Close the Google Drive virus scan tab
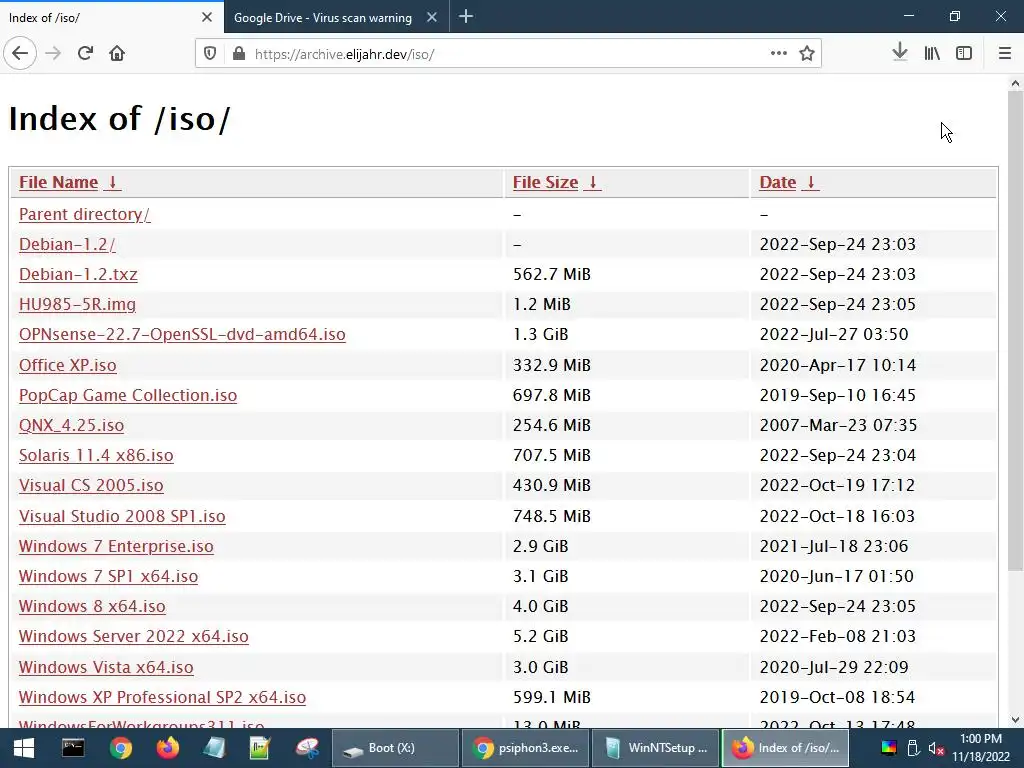The height and width of the screenshot is (768, 1024). click(432, 17)
